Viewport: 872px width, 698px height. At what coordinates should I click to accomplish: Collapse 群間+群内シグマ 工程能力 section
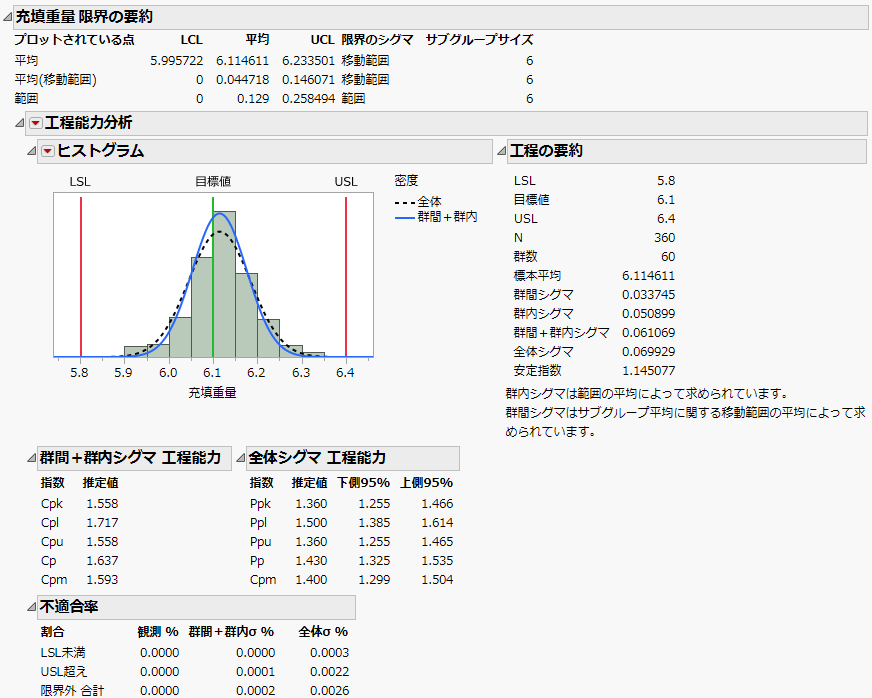coord(32,458)
